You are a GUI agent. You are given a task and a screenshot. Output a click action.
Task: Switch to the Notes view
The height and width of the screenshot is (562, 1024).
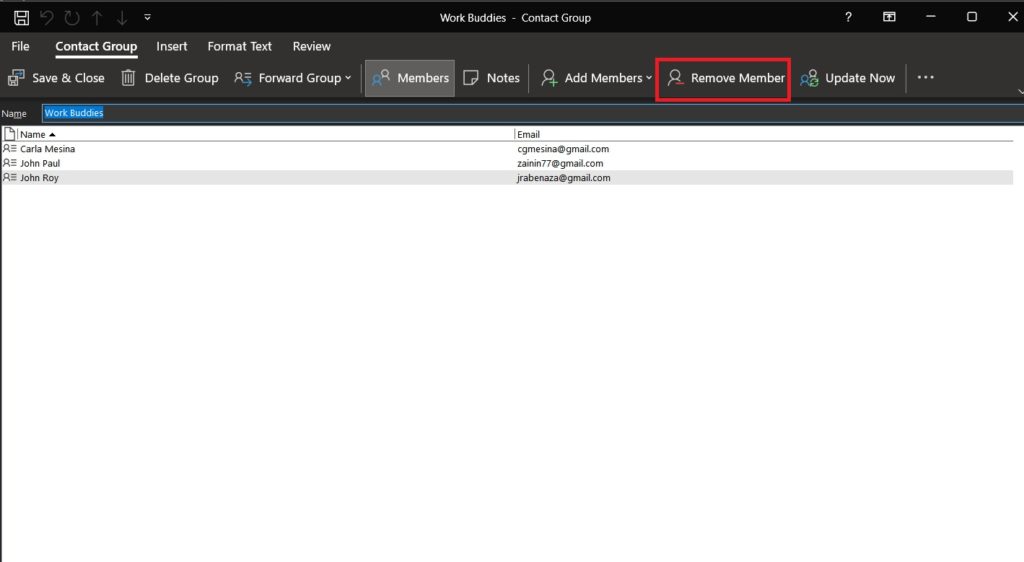tap(492, 78)
